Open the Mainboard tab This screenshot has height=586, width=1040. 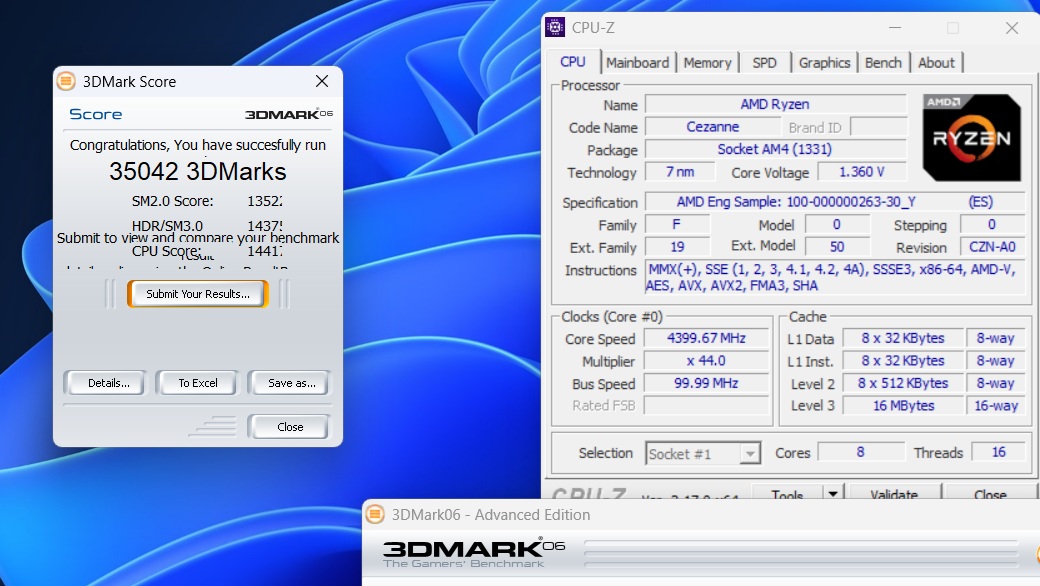[x=637, y=63]
